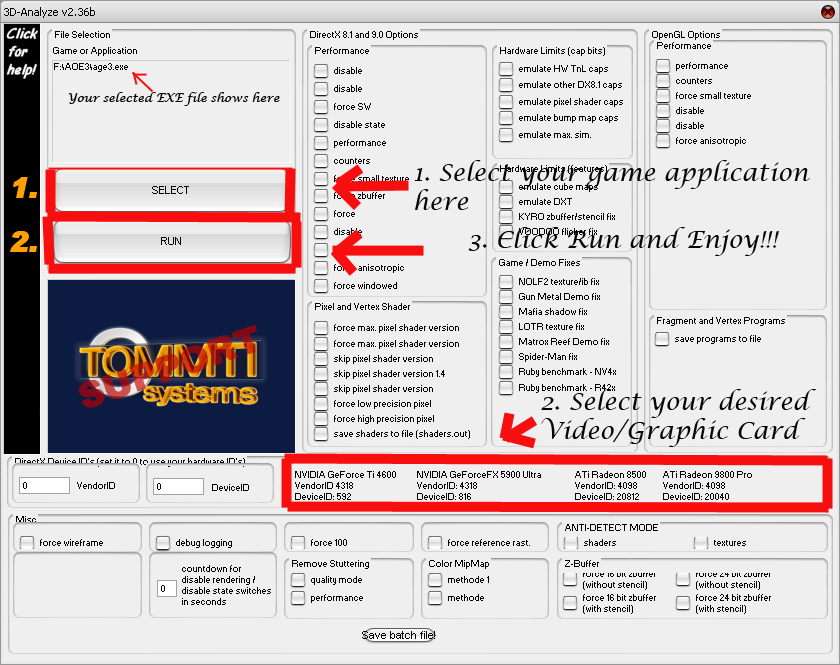
Task: Check 'save shaders to file (shaders.out)'
Action: (x=321, y=434)
